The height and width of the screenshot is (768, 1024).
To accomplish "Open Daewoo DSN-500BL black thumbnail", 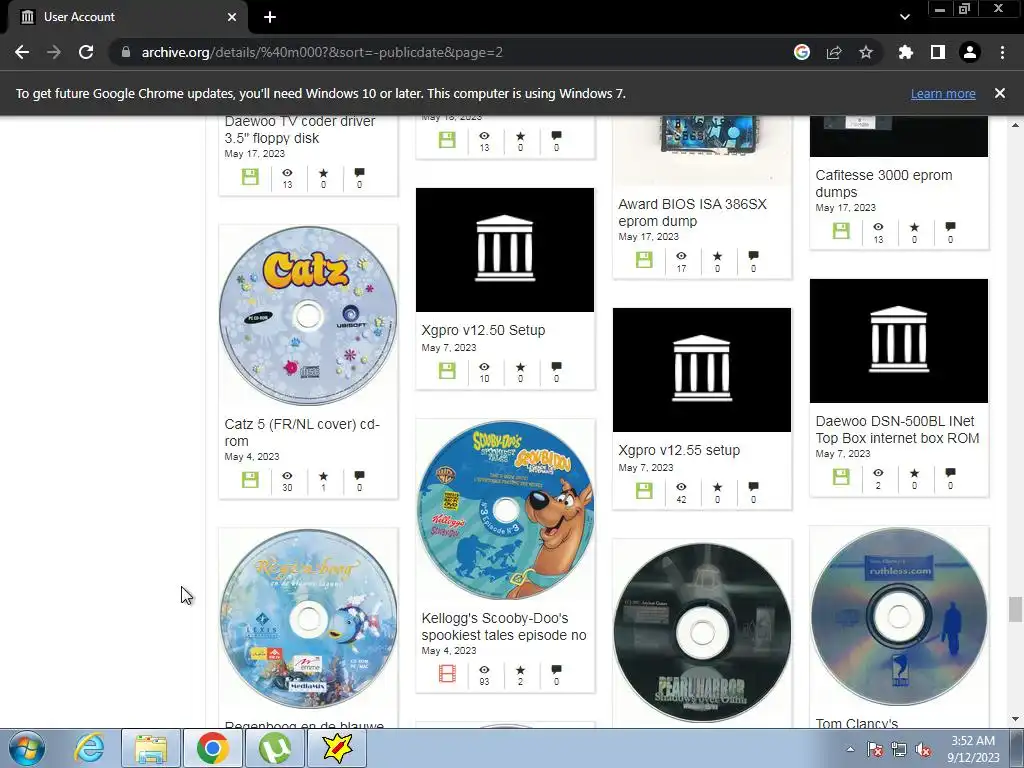I will [x=899, y=341].
